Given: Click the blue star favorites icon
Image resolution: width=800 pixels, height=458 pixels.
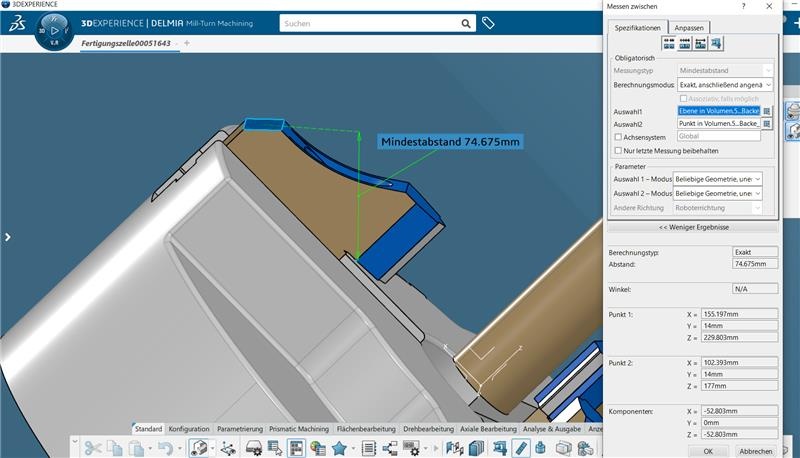Looking at the screenshot, I should coord(339,448).
